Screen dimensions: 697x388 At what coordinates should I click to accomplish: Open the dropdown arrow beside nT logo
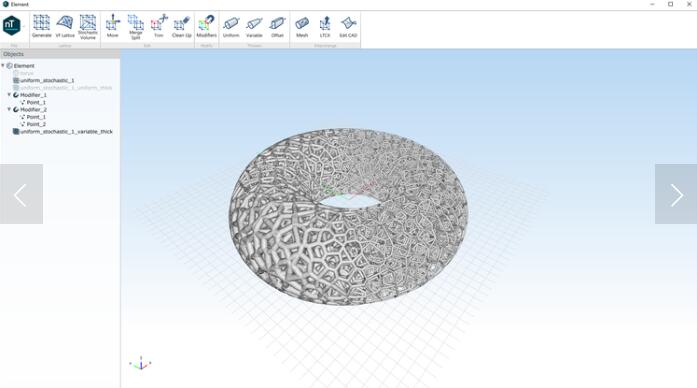point(24,26)
